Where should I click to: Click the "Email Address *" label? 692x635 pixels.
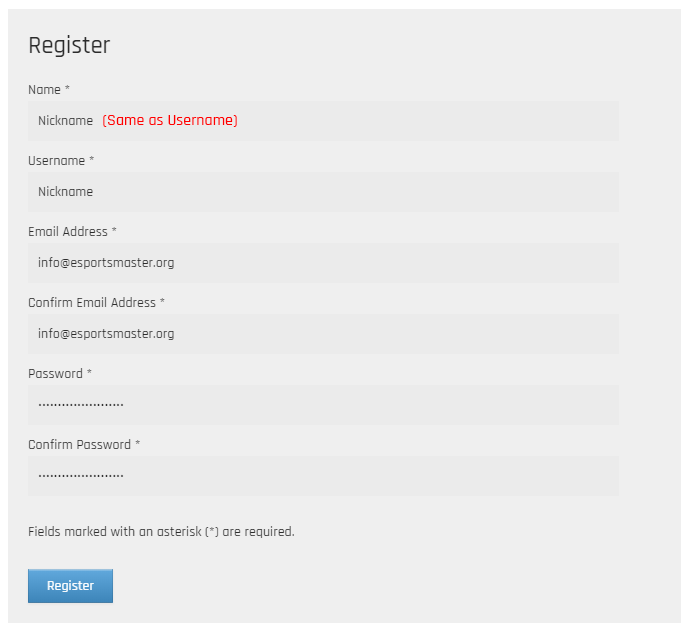(72, 232)
